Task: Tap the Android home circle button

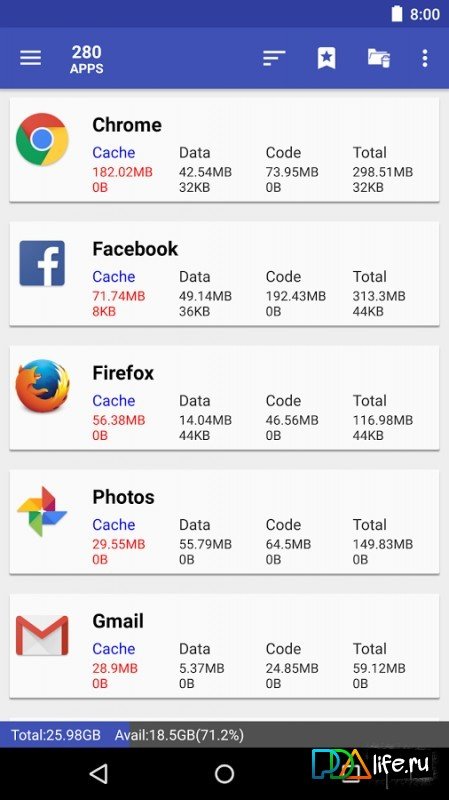Action: coord(224,774)
